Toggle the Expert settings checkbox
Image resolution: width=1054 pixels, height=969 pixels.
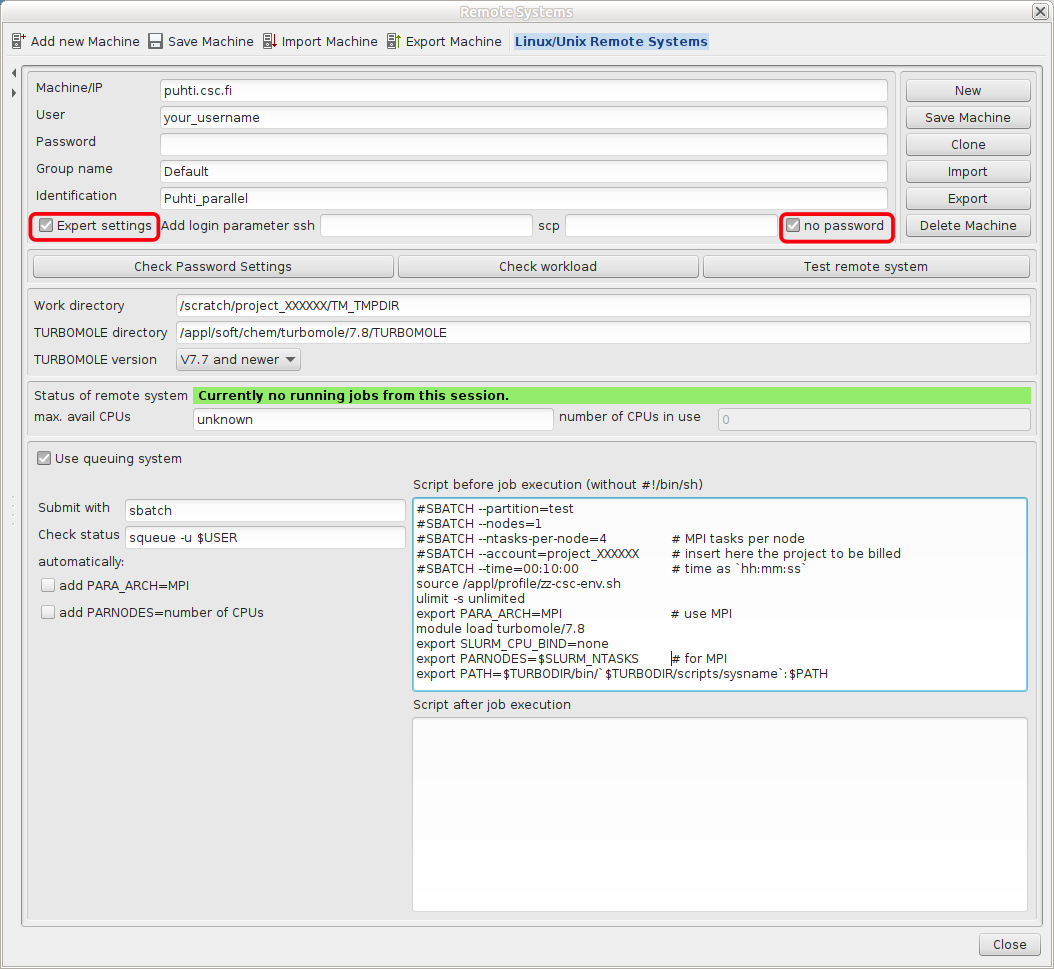(46, 226)
